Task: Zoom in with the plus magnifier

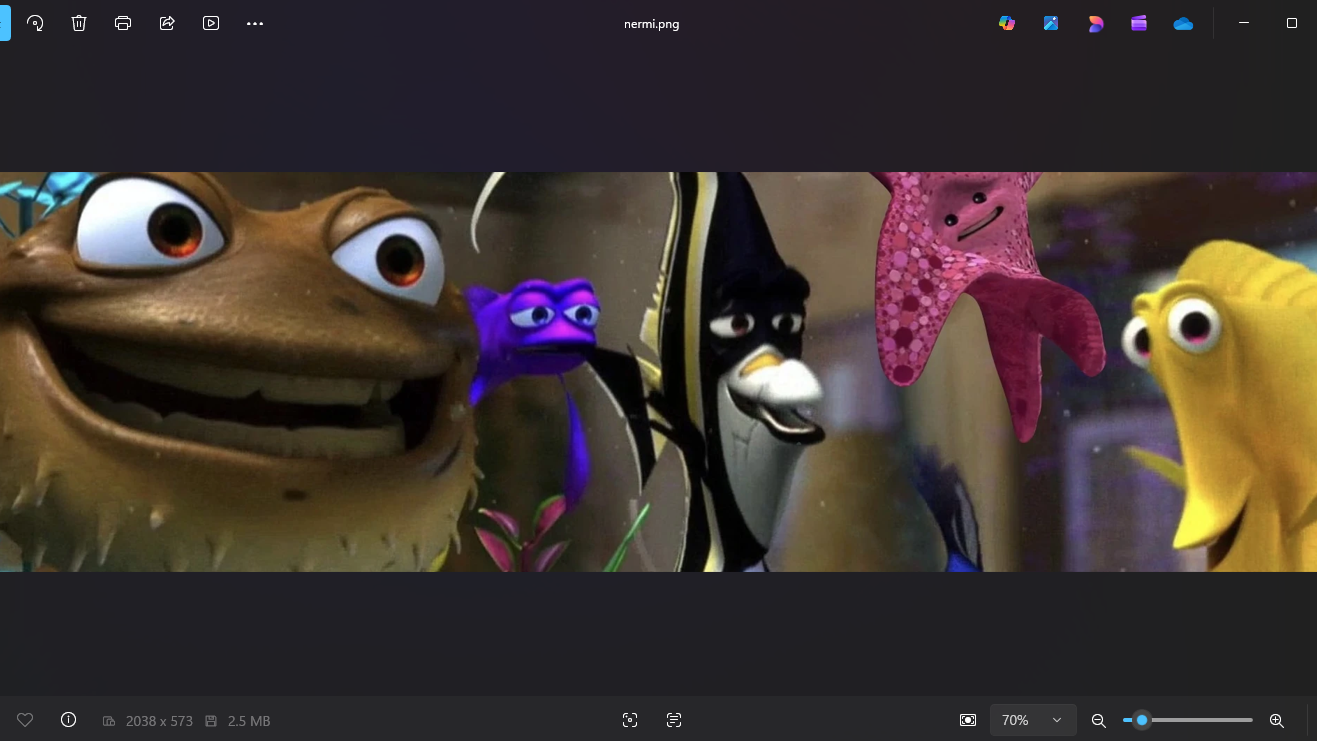Action: point(1276,720)
